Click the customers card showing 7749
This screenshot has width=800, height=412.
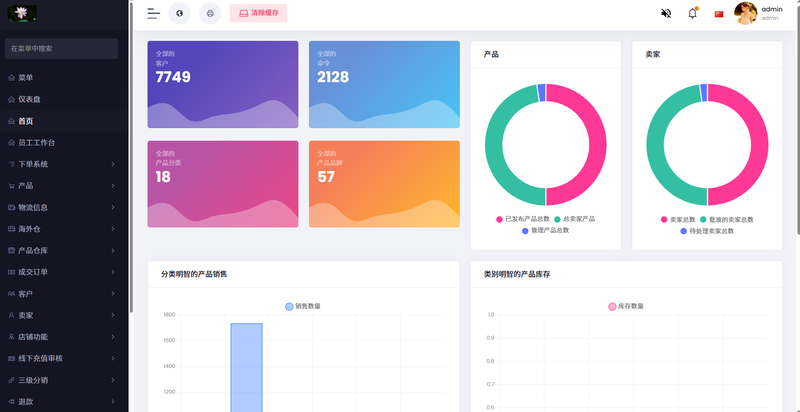point(223,85)
